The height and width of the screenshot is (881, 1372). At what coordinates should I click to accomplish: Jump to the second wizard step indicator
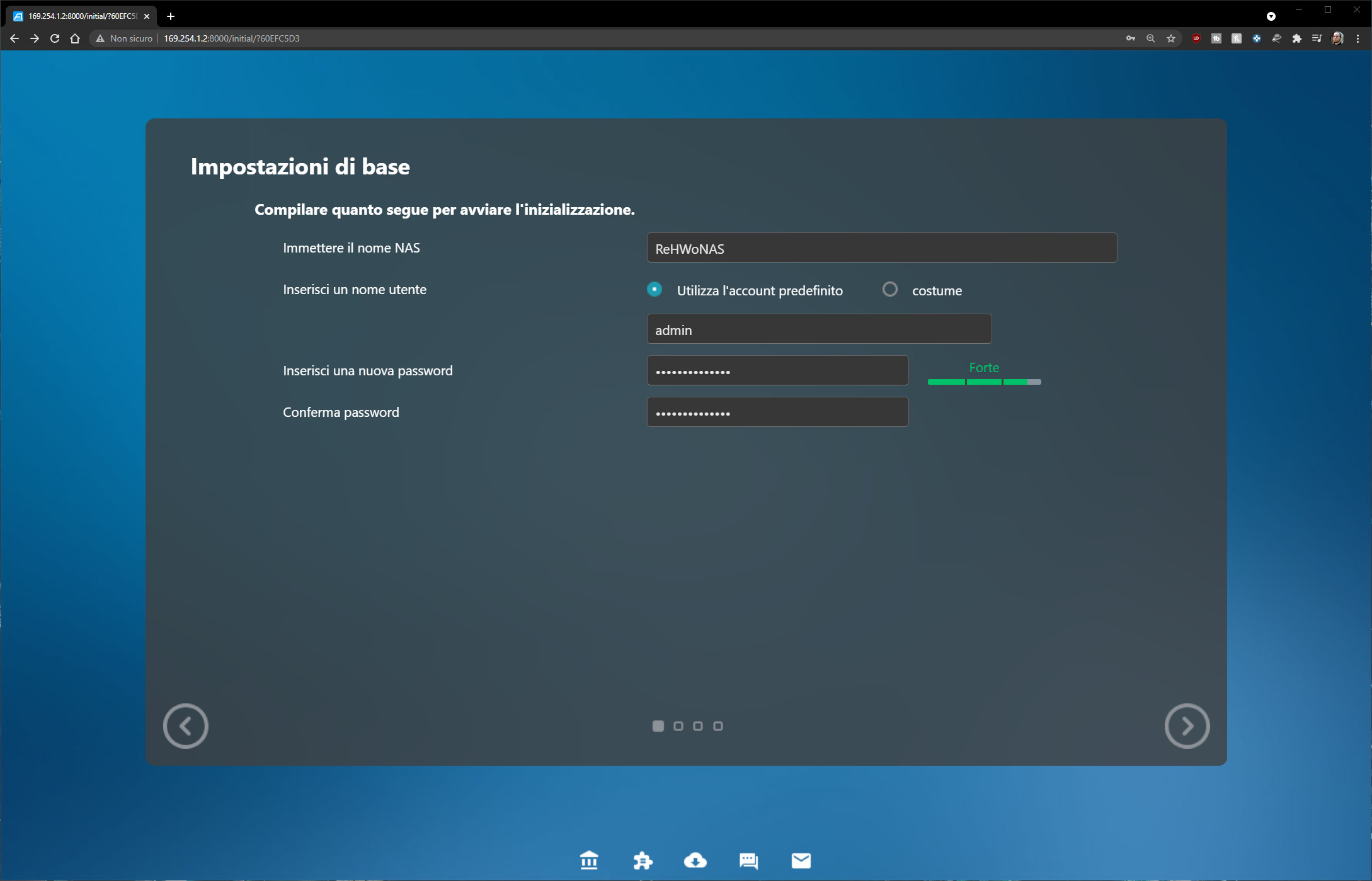(x=678, y=726)
